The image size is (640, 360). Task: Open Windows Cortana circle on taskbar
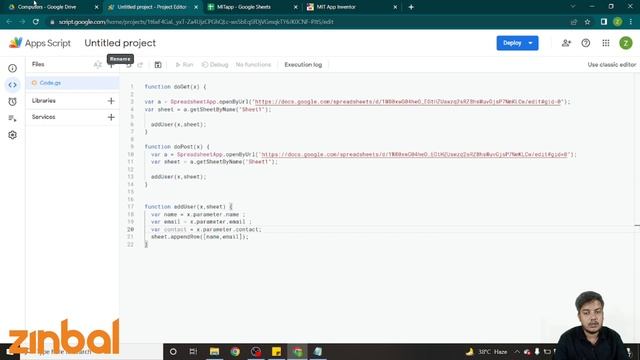point(173,351)
